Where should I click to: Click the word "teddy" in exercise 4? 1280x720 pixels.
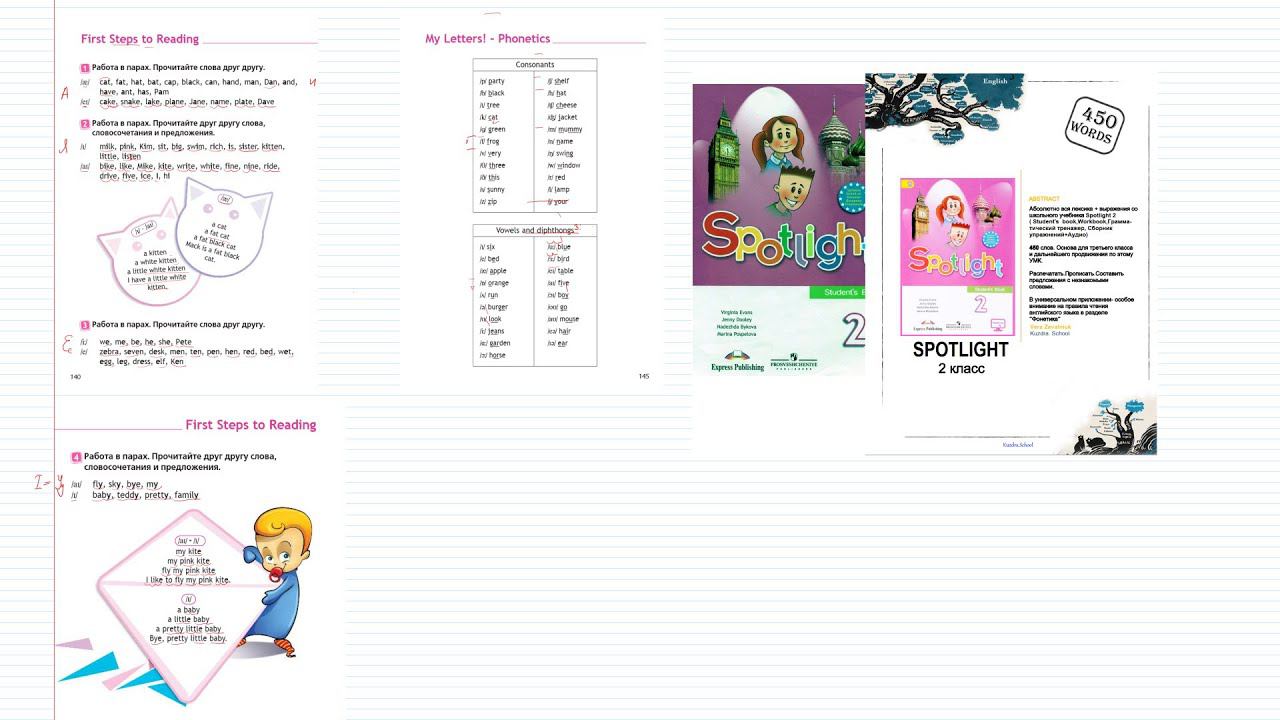coord(128,495)
